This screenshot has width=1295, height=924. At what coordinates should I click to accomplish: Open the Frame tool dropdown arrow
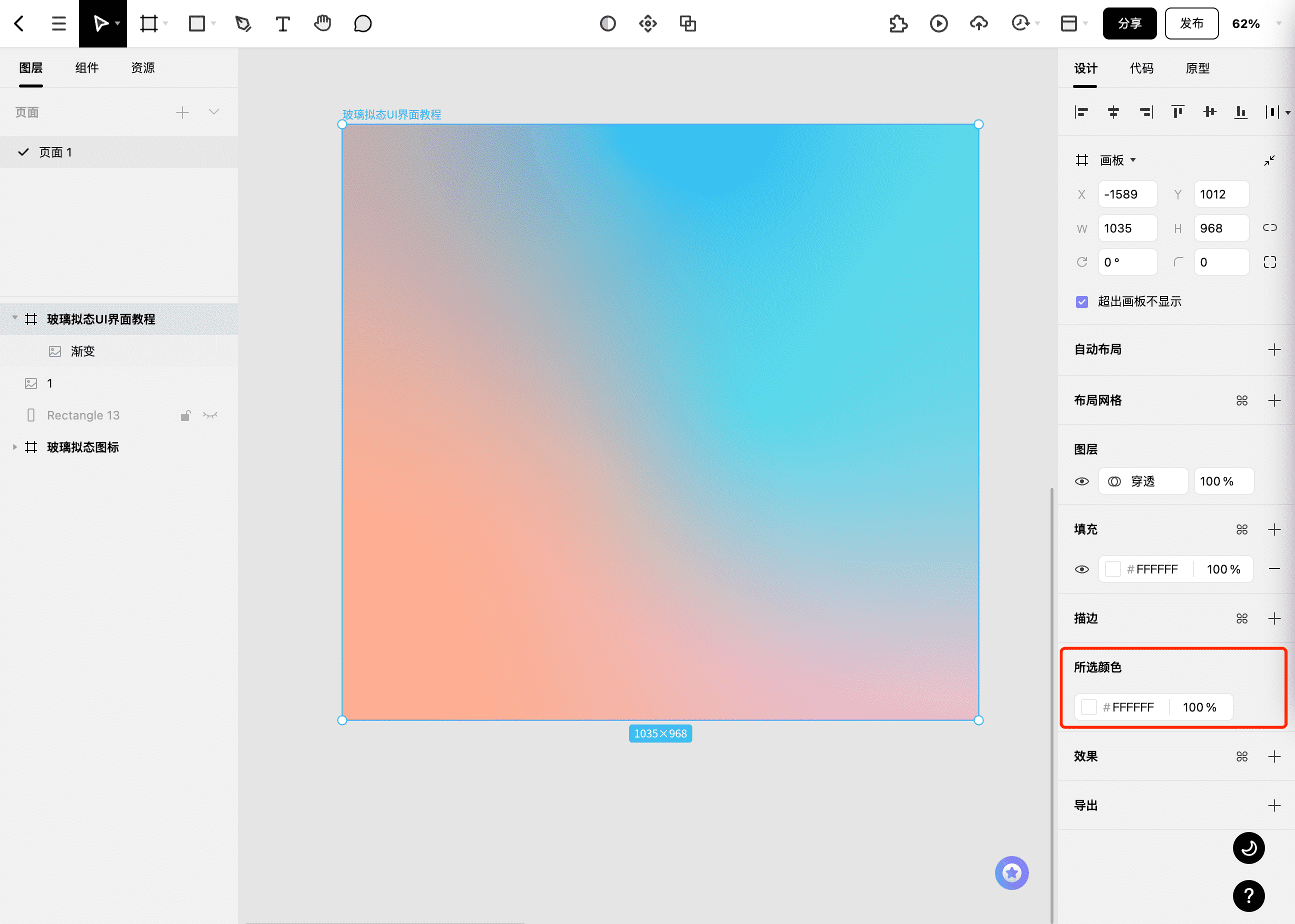tap(165, 23)
